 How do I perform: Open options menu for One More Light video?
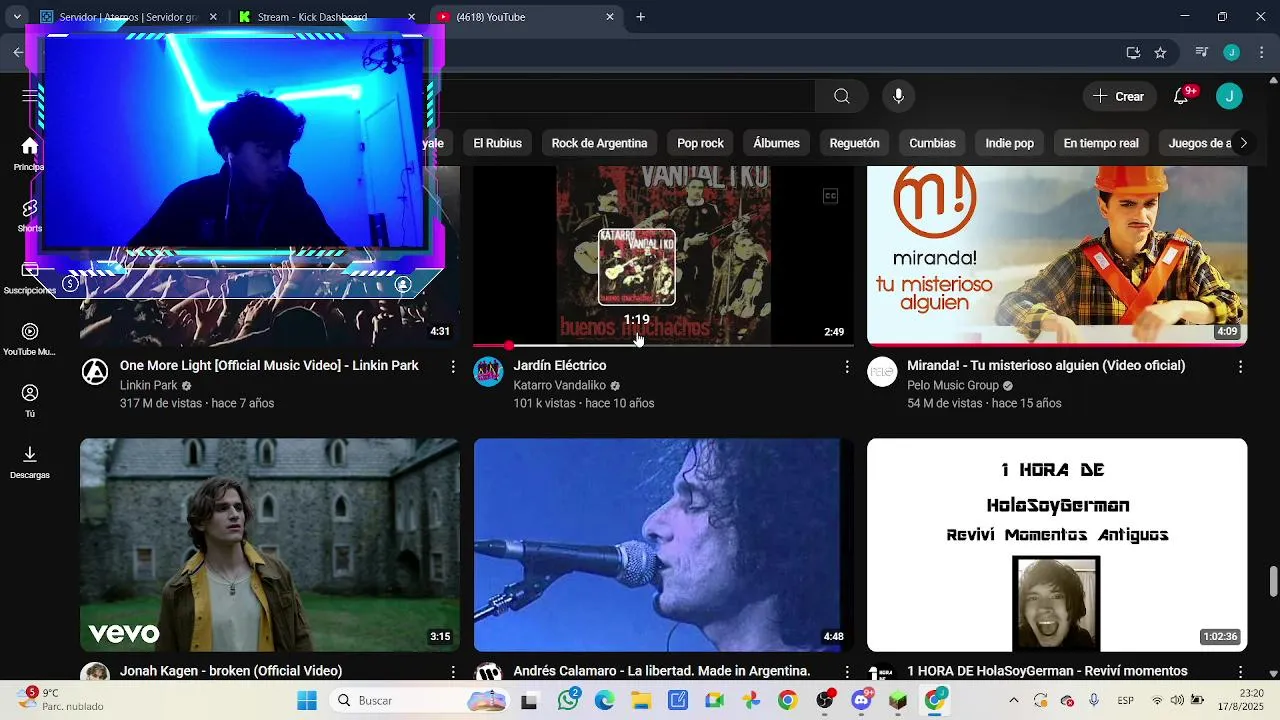(453, 367)
